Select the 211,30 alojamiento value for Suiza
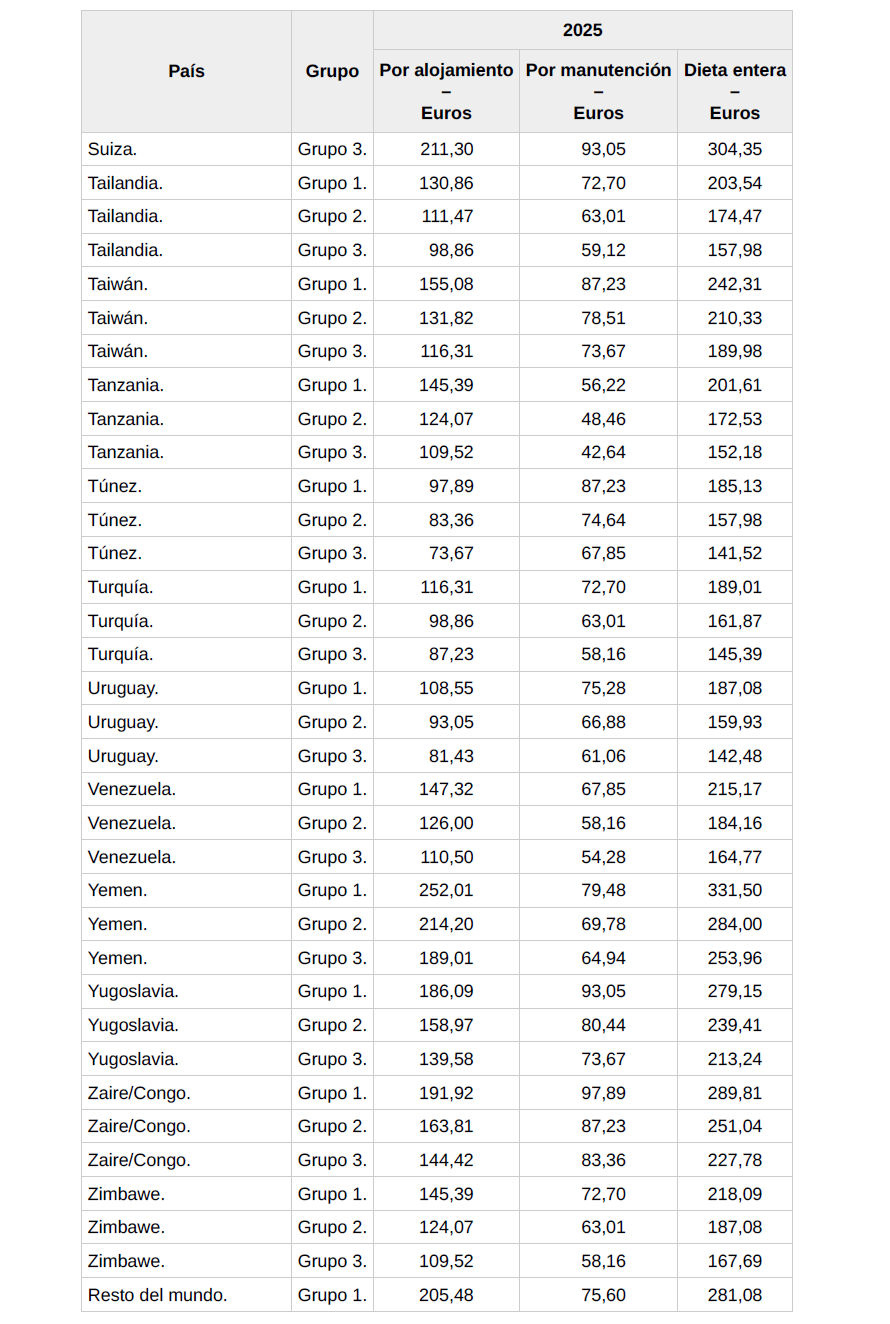 coord(447,150)
